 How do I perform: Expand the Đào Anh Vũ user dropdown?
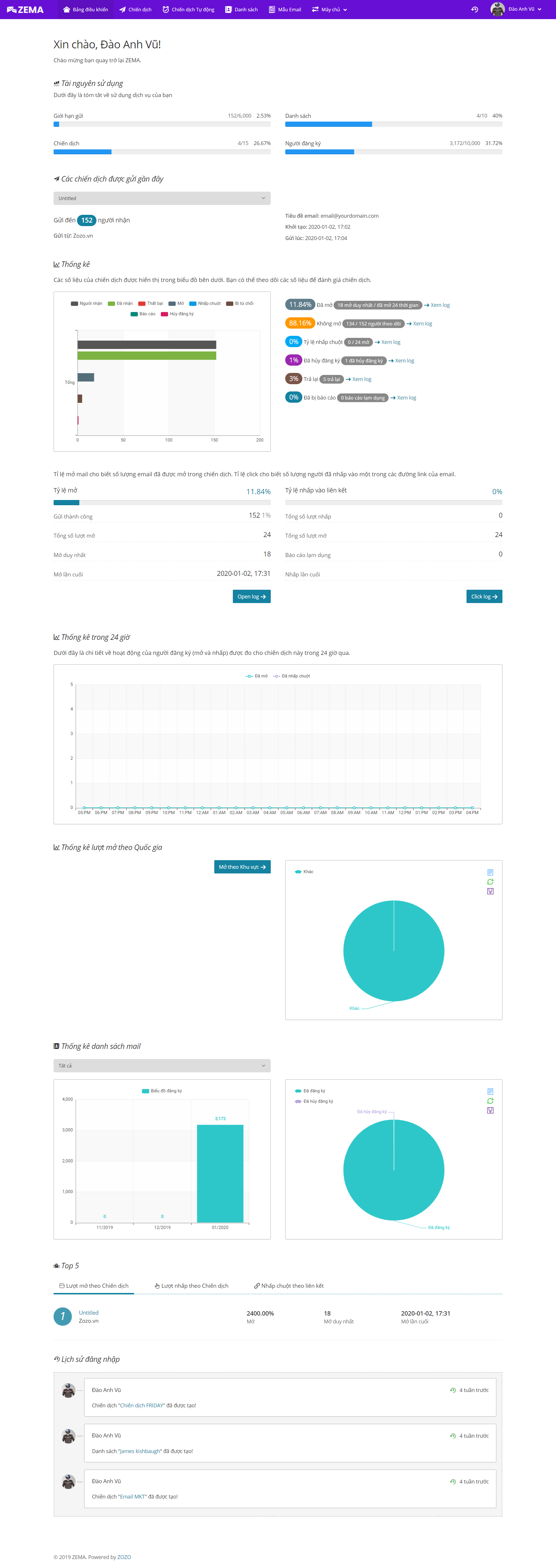525,10
